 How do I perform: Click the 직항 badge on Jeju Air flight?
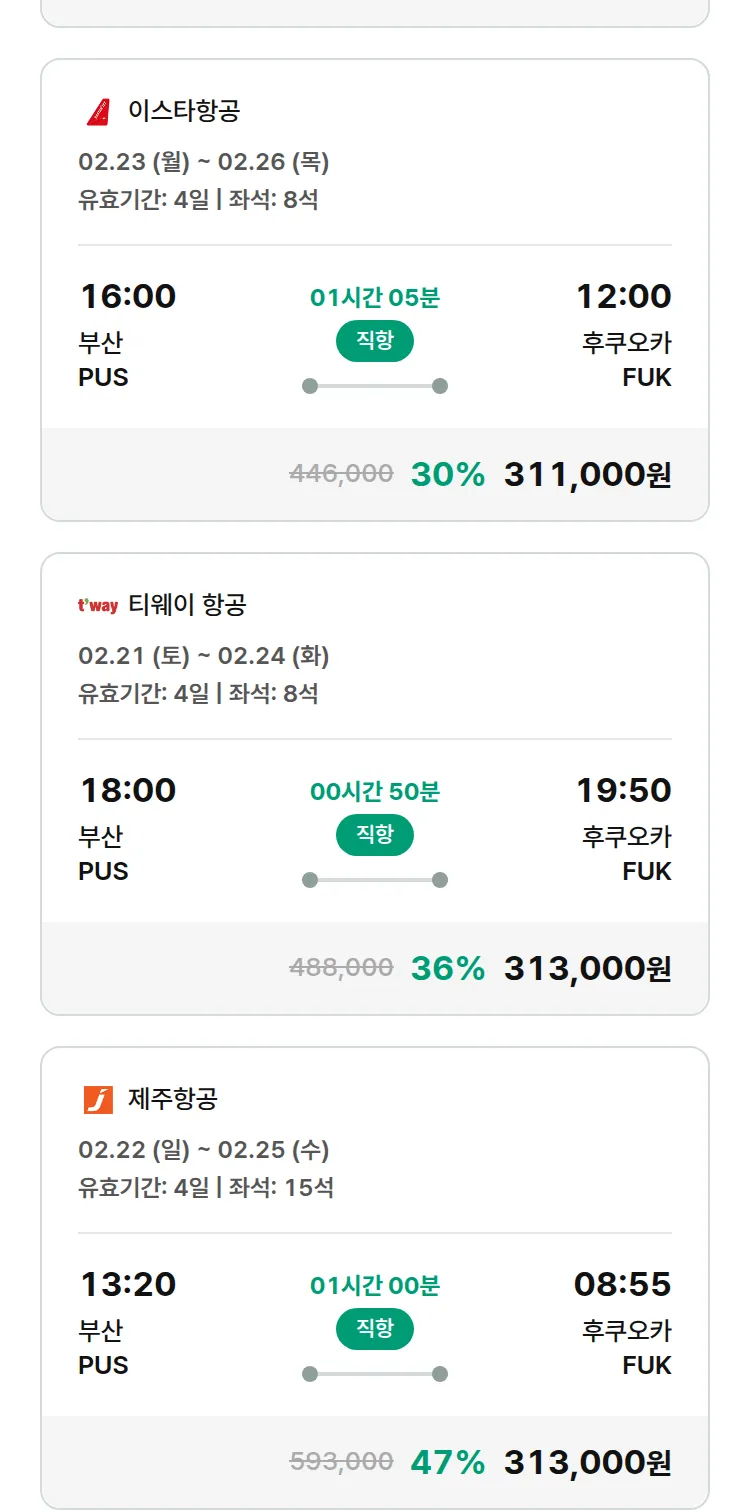click(375, 1329)
